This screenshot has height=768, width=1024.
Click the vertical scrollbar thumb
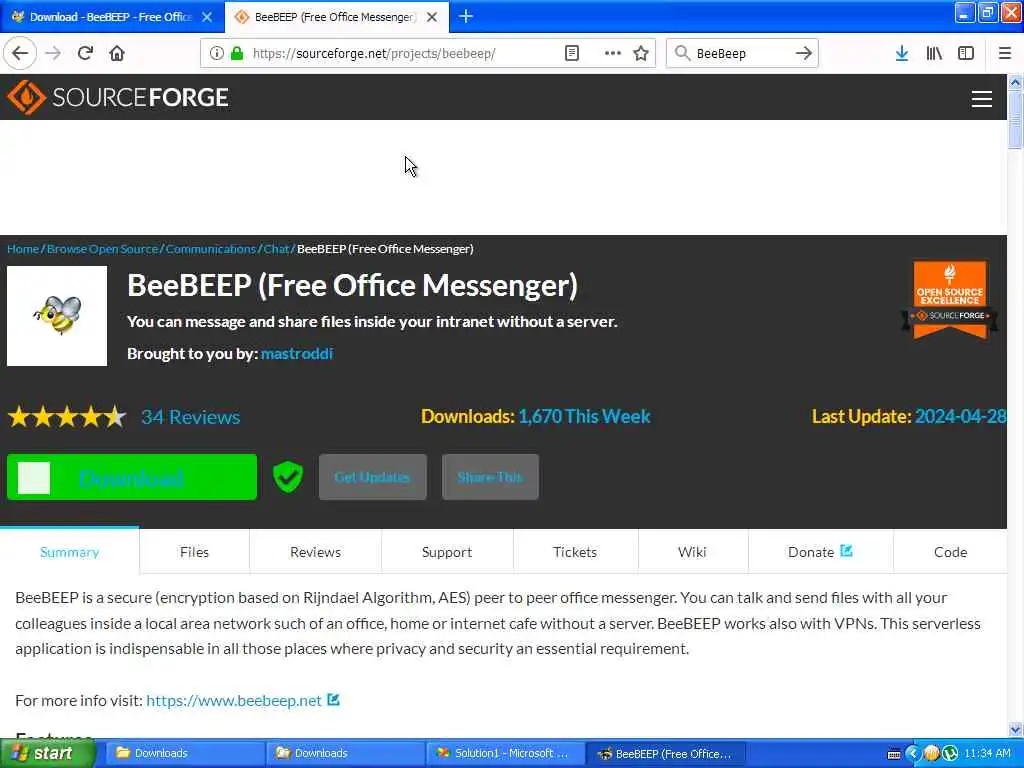pyautogui.click(x=1015, y=120)
